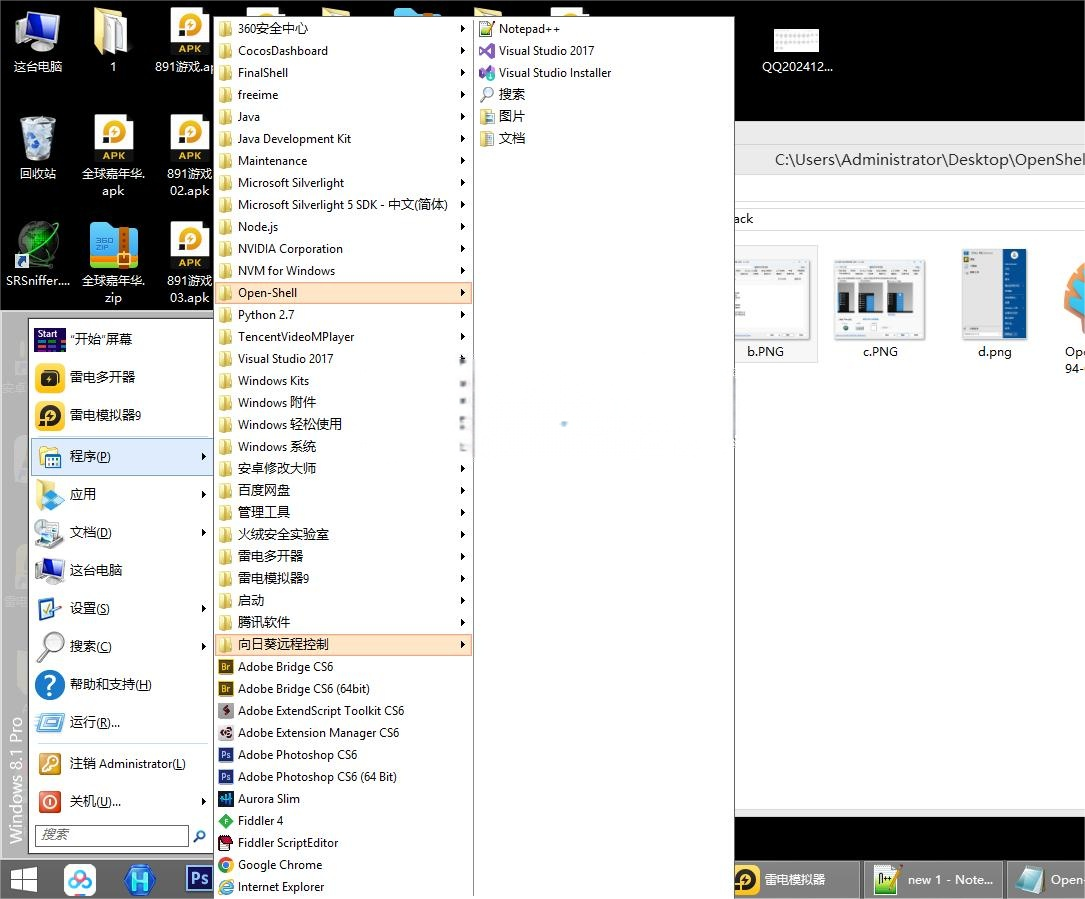Screen dimensions: 1085x899
Task: Select the 火绒安全实验室 folder entry
Action: 344,534
